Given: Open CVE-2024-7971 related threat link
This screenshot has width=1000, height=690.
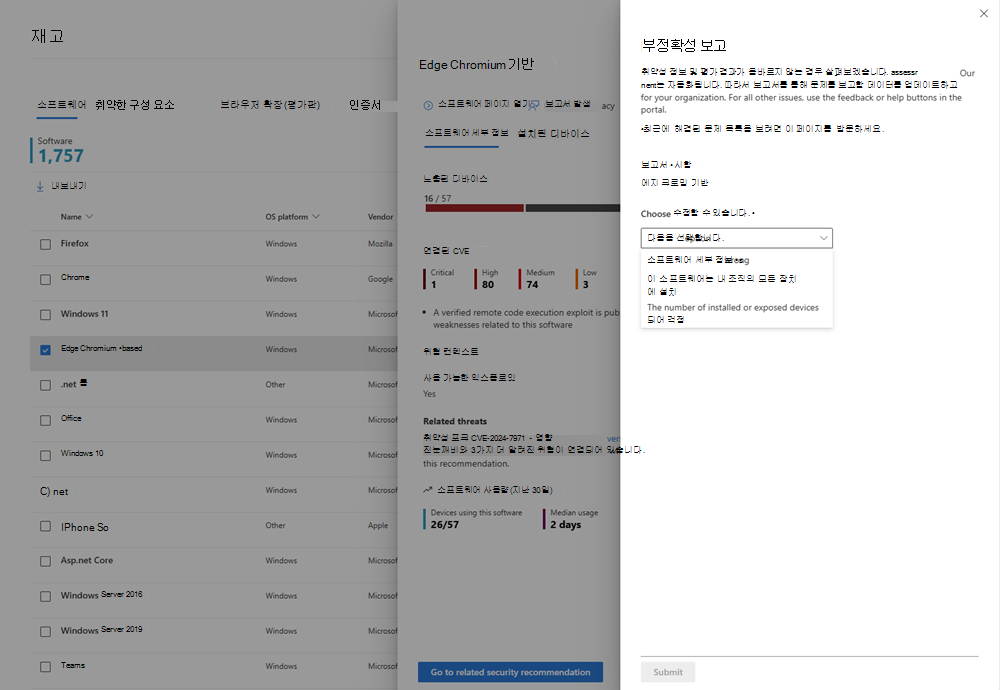Looking at the screenshot, I should coord(487,437).
